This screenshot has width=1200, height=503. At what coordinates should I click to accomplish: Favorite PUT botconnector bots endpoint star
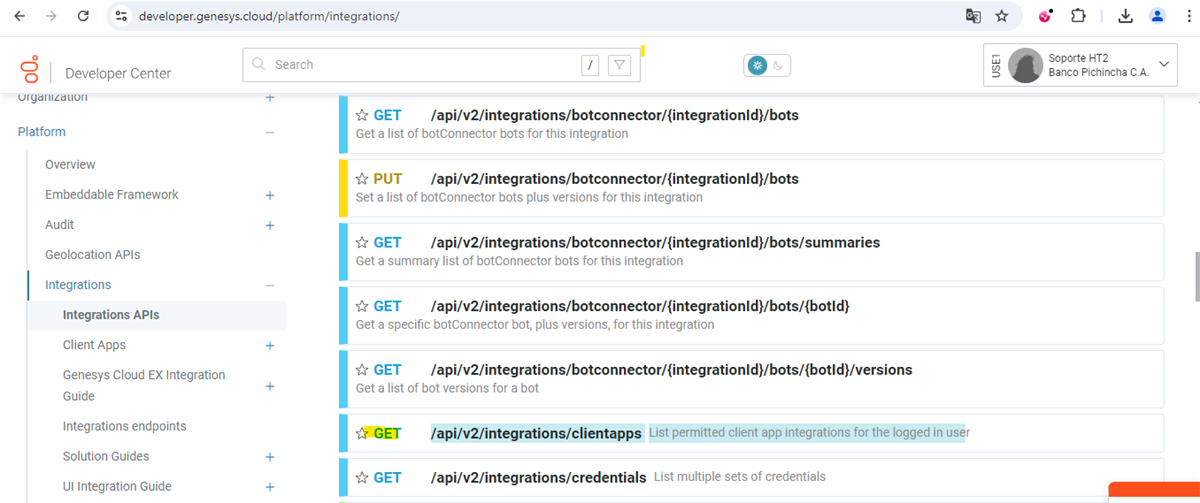point(363,179)
